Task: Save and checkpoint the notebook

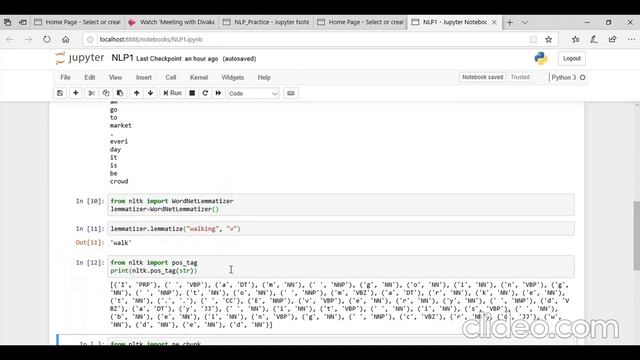Action: coord(60,93)
